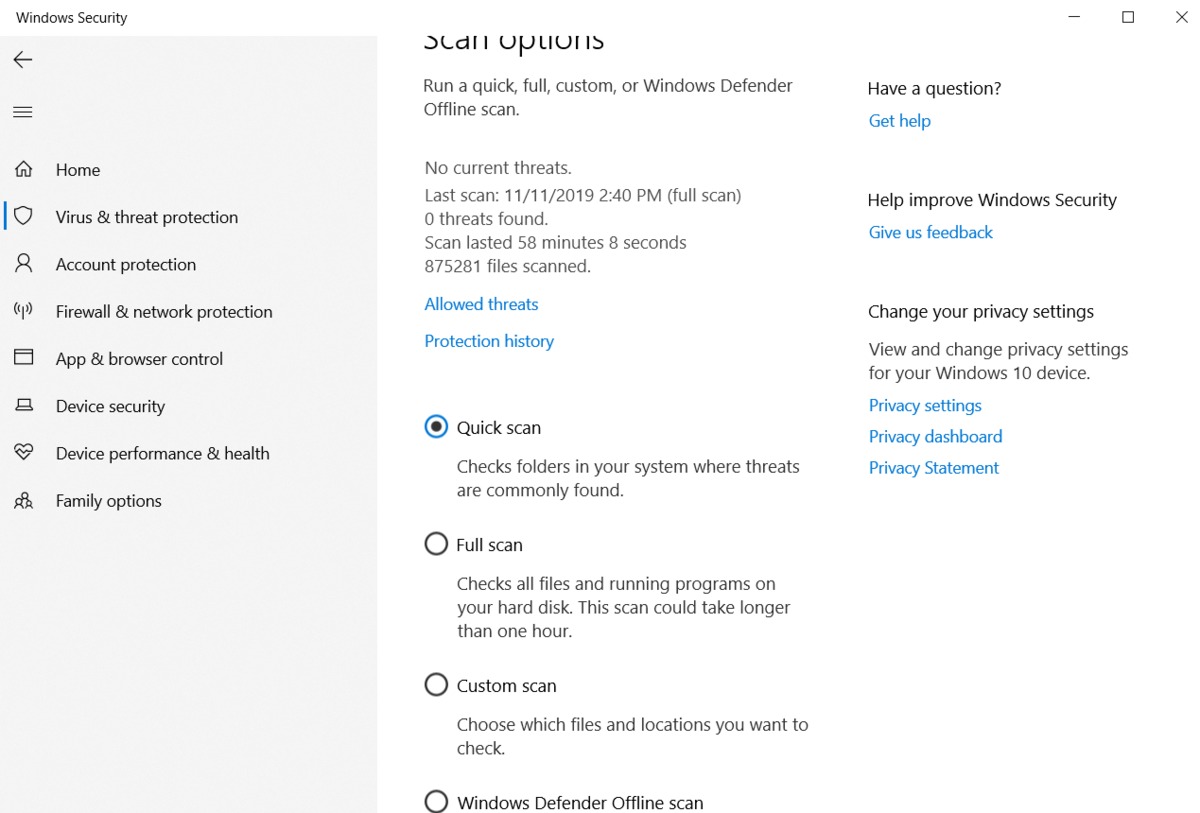
Task: Go to Home in sidebar
Action: click(x=78, y=170)
